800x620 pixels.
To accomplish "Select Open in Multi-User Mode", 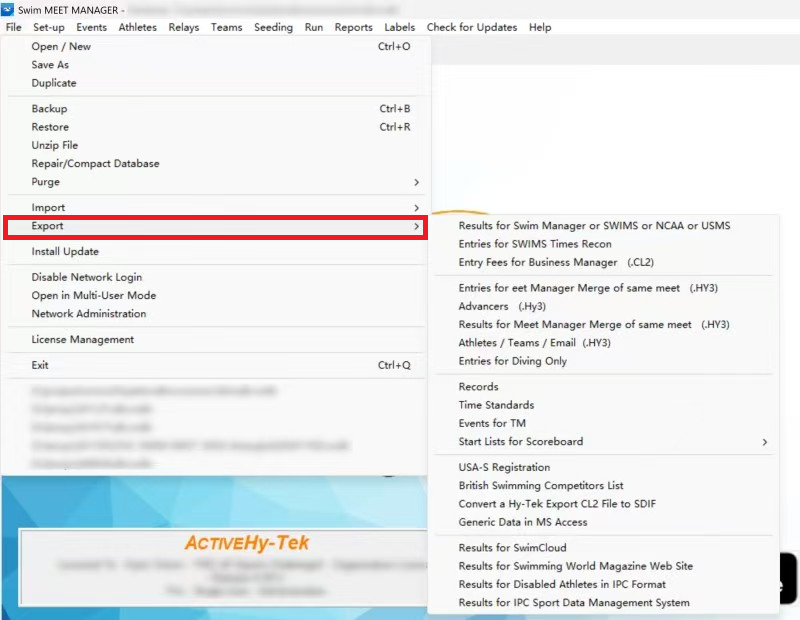I will coord(93,296).
